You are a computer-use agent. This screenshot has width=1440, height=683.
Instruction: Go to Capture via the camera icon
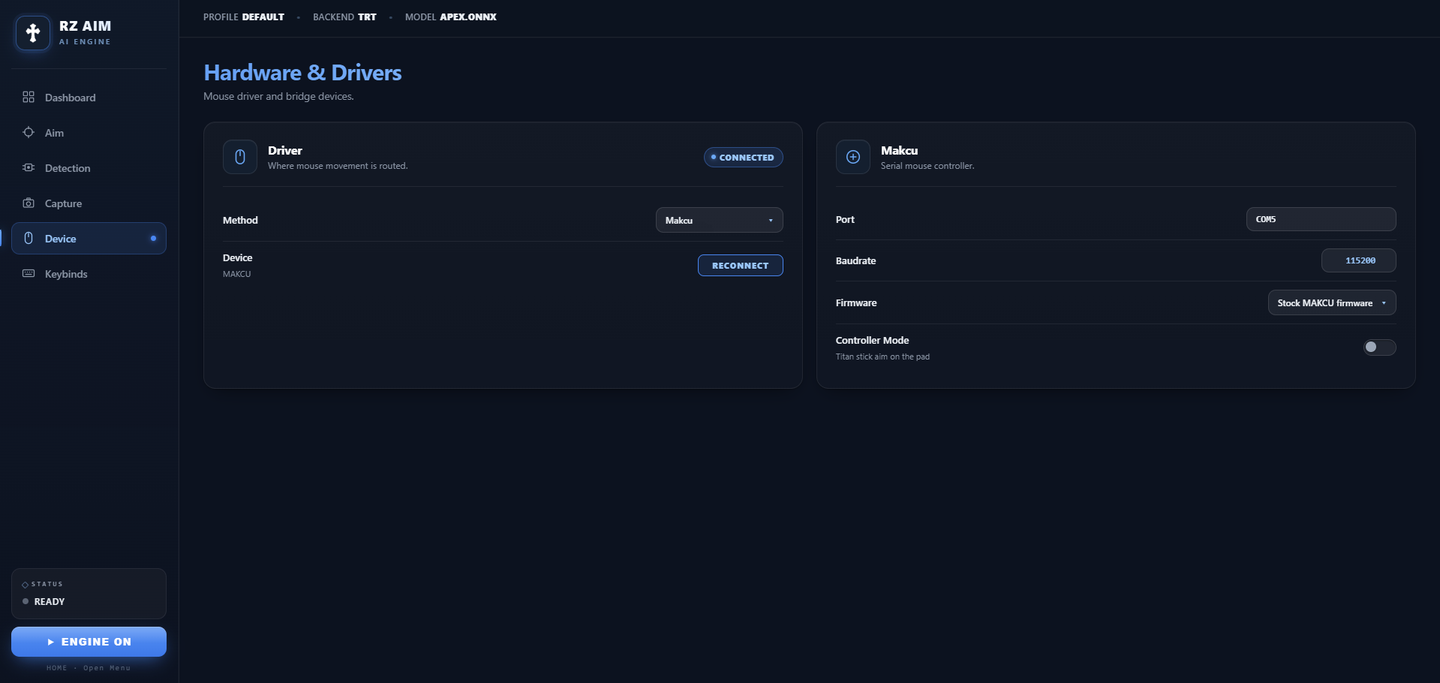(x=28, y=203)
